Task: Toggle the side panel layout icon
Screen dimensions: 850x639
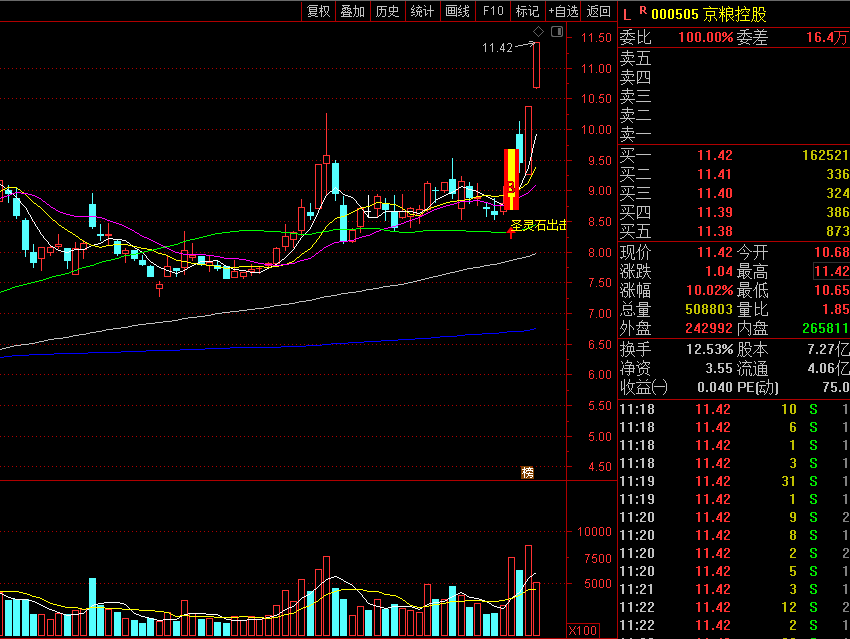Action: click(x=557, y=32)
